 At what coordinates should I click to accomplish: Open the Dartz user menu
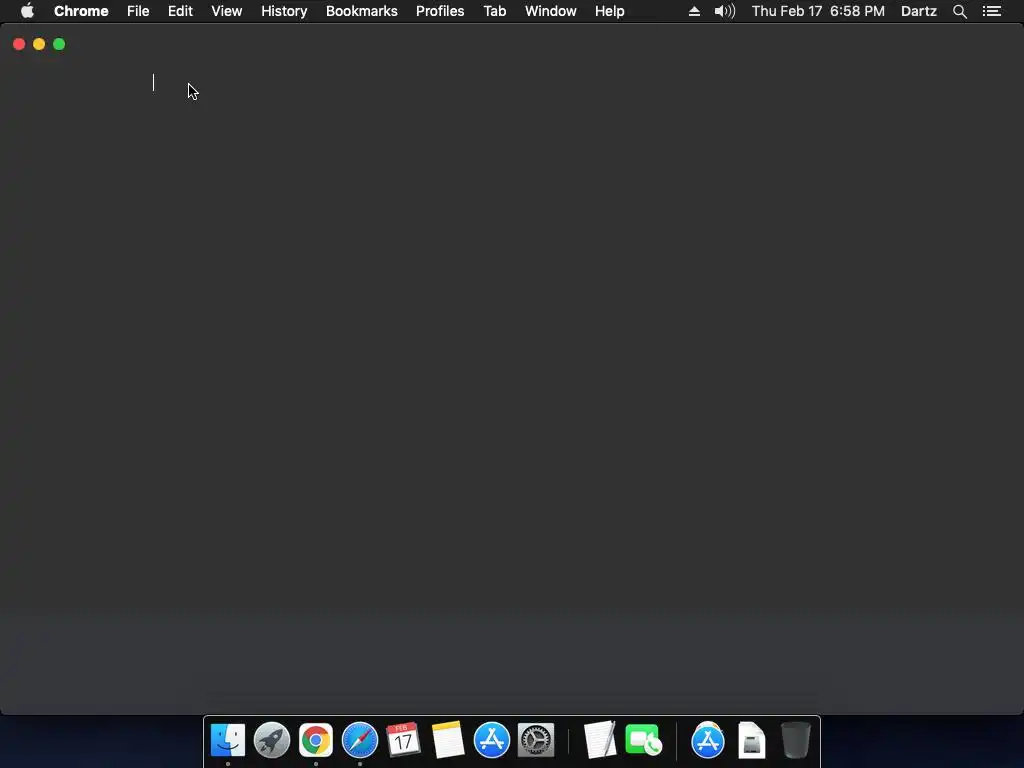tap(918, 11)
